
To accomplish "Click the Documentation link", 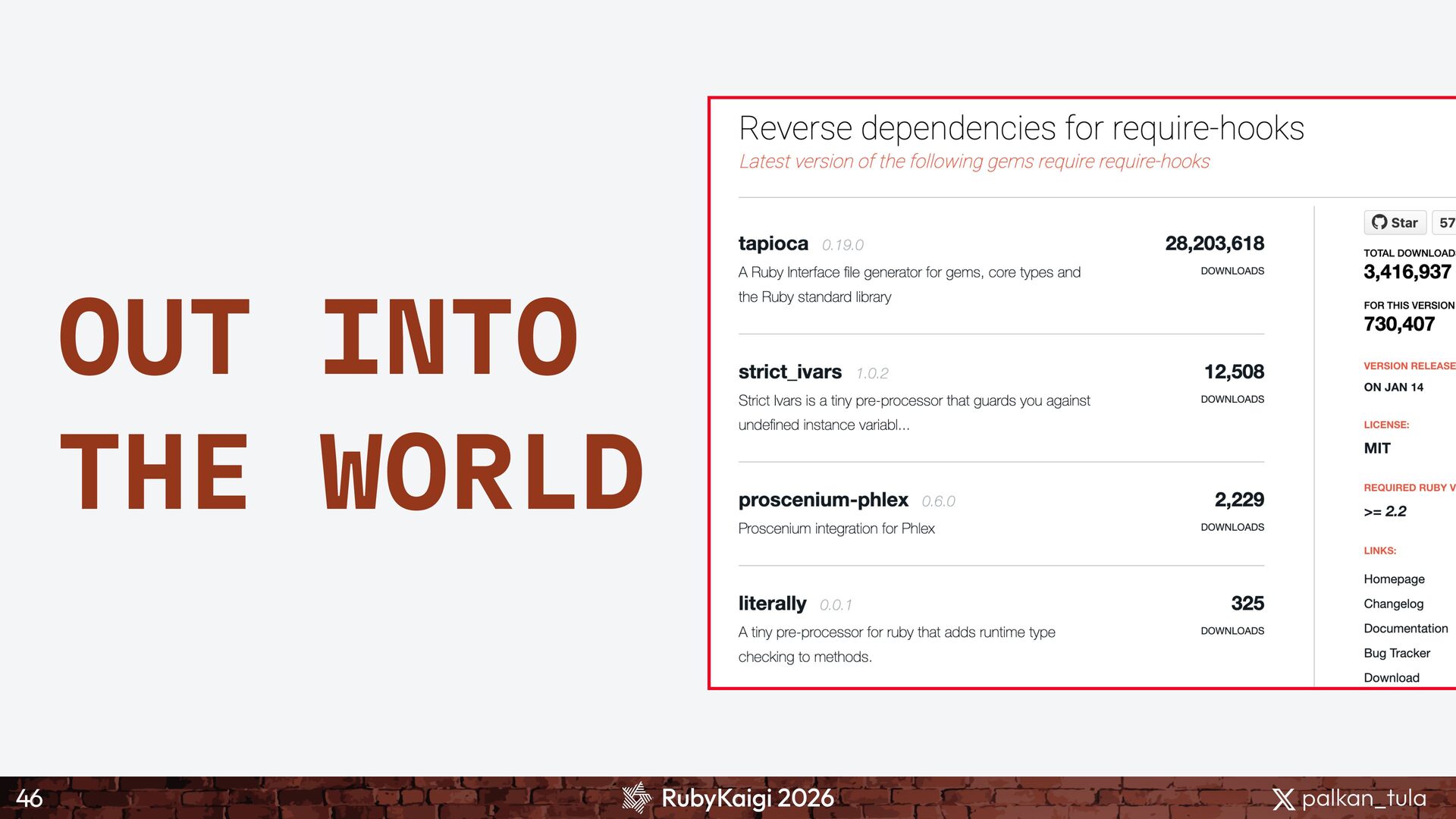I will click(1405, 628).
